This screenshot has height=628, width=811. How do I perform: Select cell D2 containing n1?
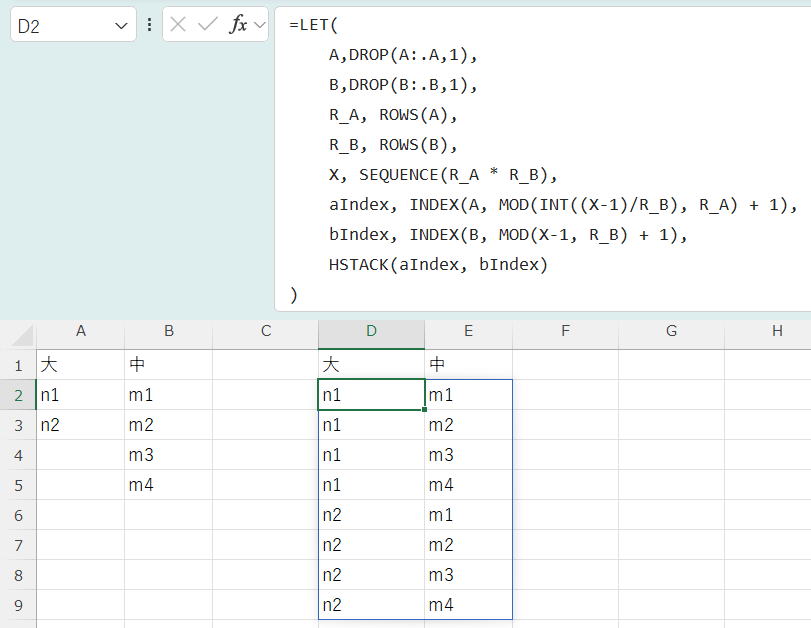(x=371, y=395)
